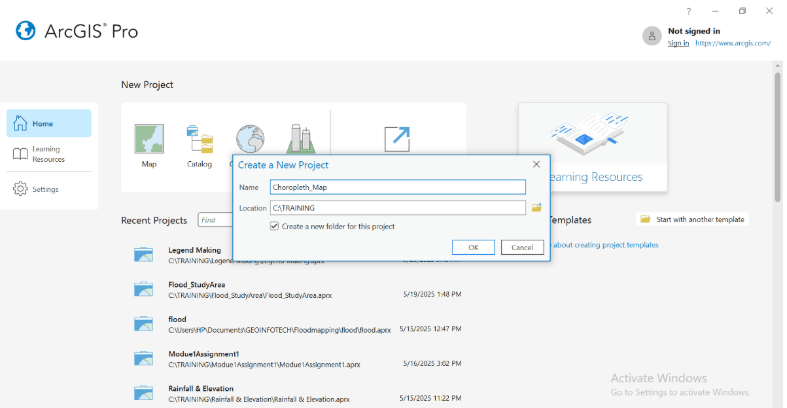
Task: Open the arcgis.com URL link
Action: (733, 43)
